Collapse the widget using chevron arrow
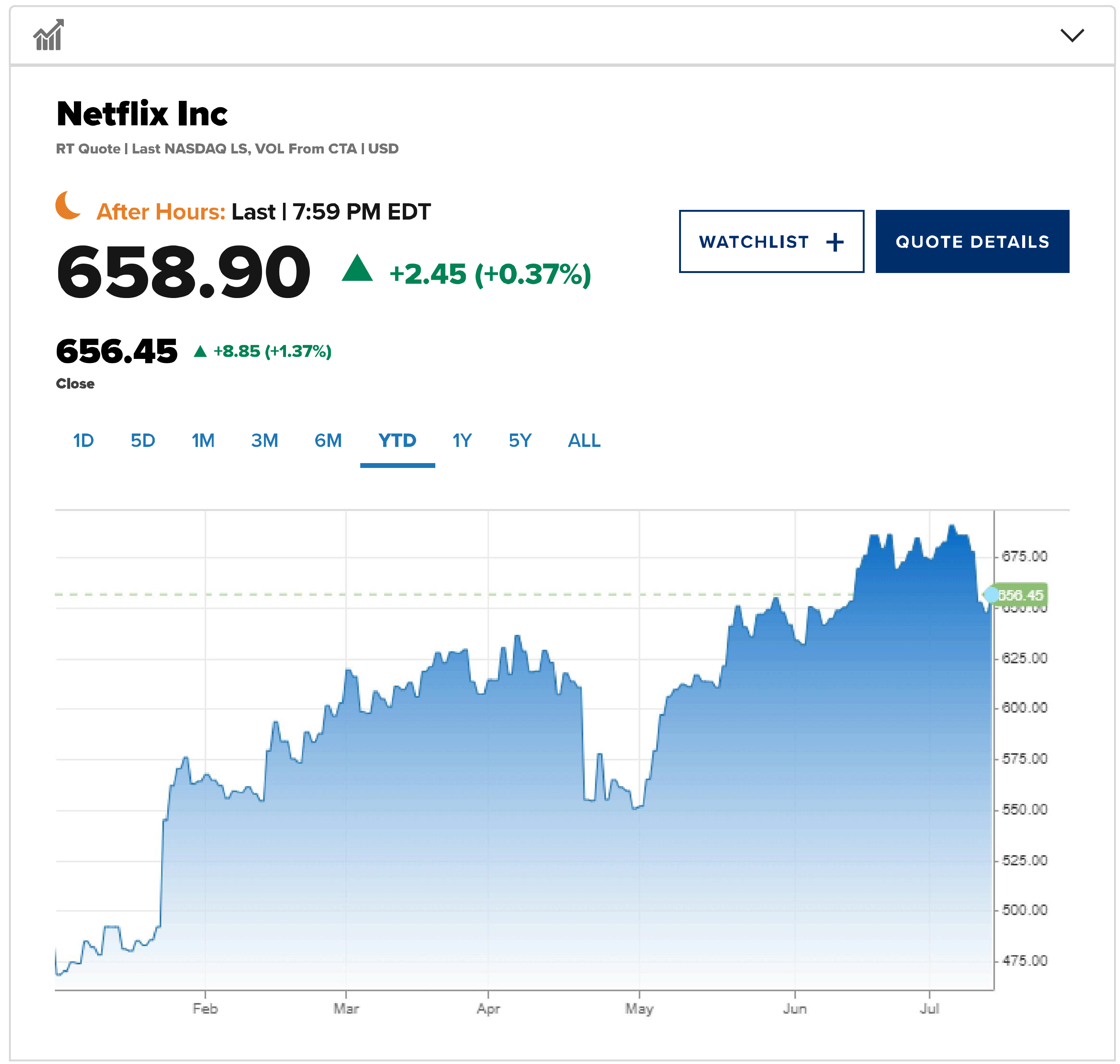 coord(1071,35)
